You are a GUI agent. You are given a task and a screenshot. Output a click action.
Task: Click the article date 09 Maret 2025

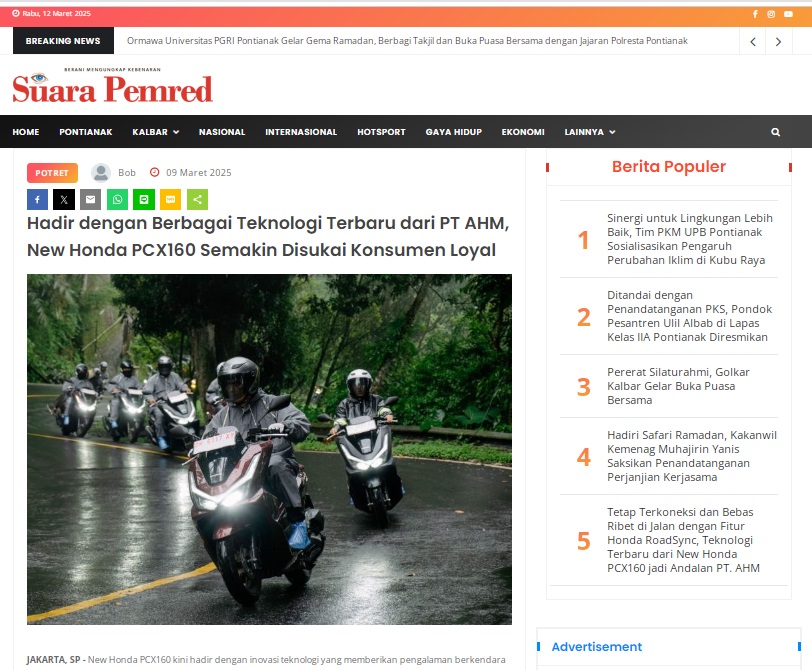click(199, 173)
